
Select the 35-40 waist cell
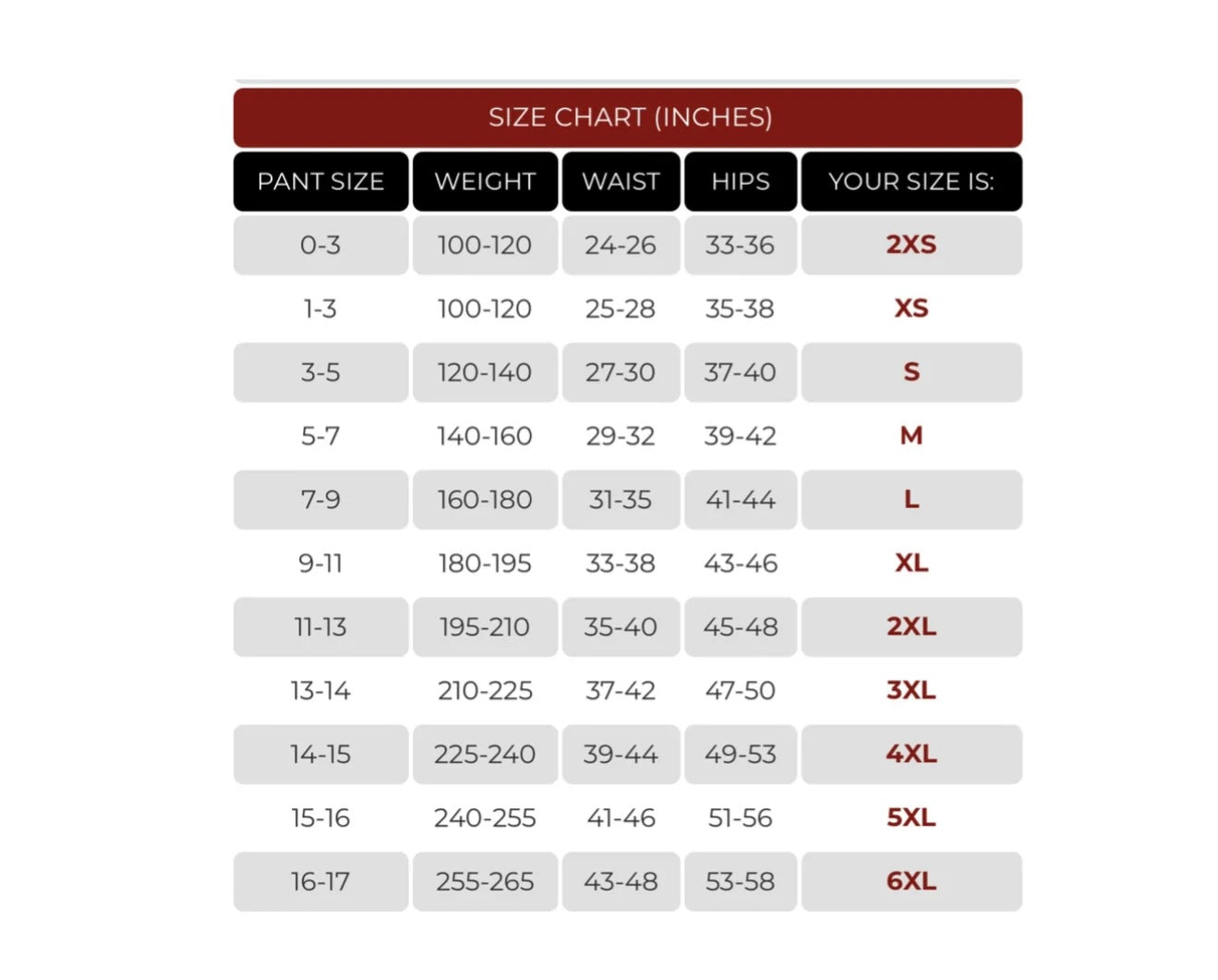pos(621,627)
